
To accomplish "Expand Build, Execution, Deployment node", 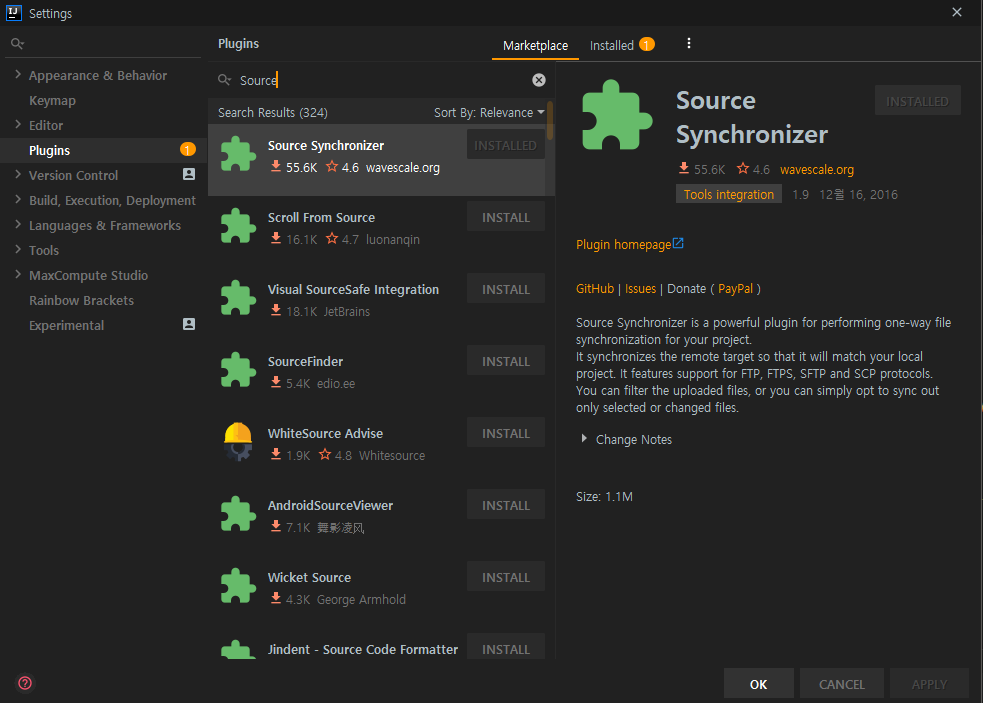I will coord(18,200).
